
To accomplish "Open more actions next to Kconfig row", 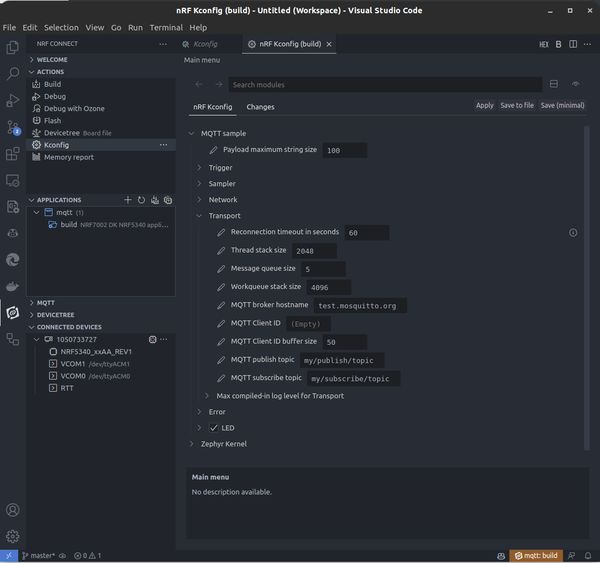I will click(x=163, y=145).
